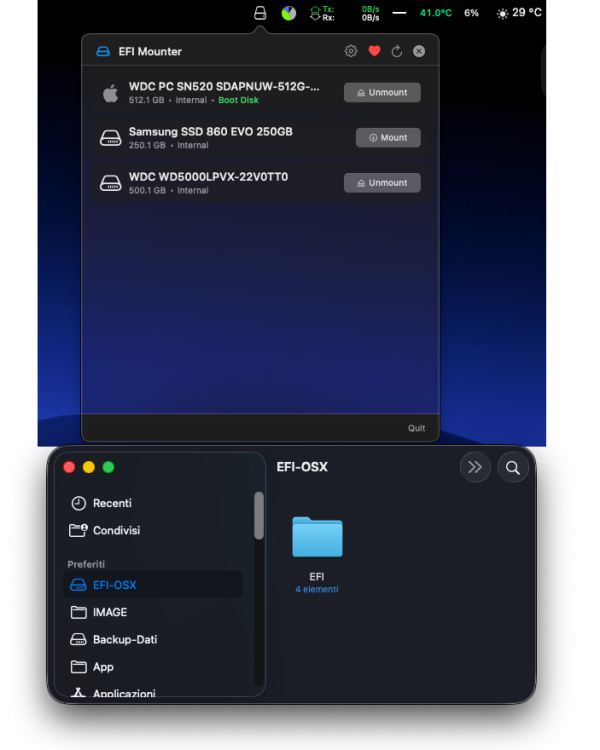This screenshot has width=600, height=750.
Task: Select EFI-OSX volume in Finder sidebar
Action: click(153, 585)
